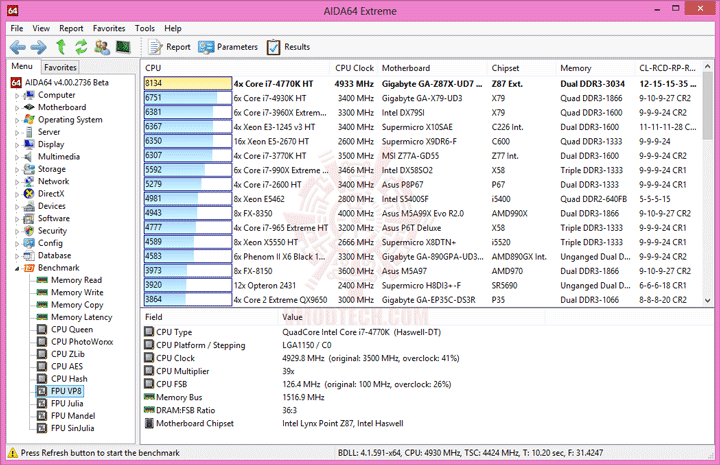The height and width of the screenshot is (465, 720).
Task: Expand the Motherboard tree node
Action: tap(17, 108)
